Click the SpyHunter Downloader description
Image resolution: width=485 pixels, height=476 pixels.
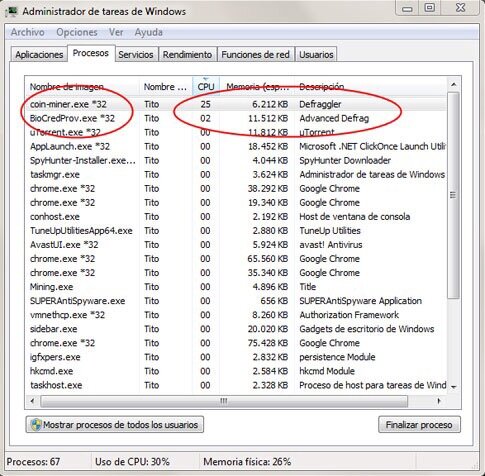[x=345, y=160]
